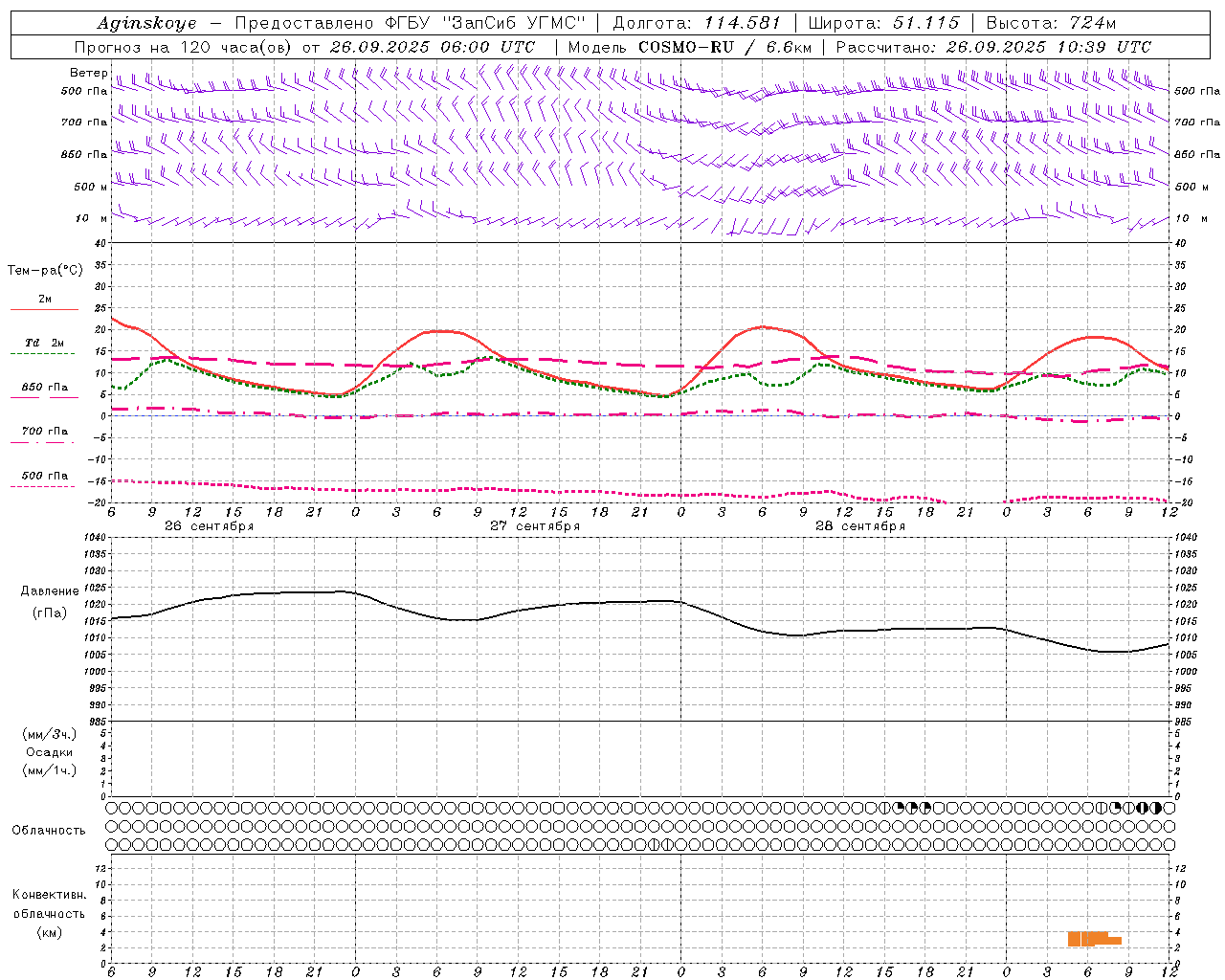This screenshot has height=980, width=1225.
Task: Click the (гПа) unit label under Давление
Action: [50, 613]
